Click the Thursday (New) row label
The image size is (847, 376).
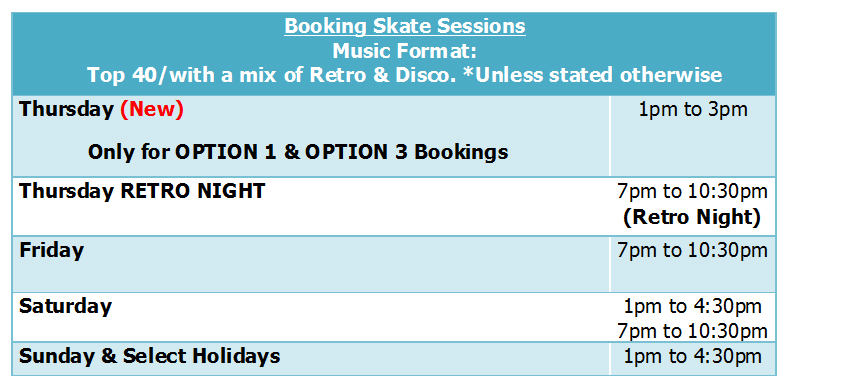point(102,110)
